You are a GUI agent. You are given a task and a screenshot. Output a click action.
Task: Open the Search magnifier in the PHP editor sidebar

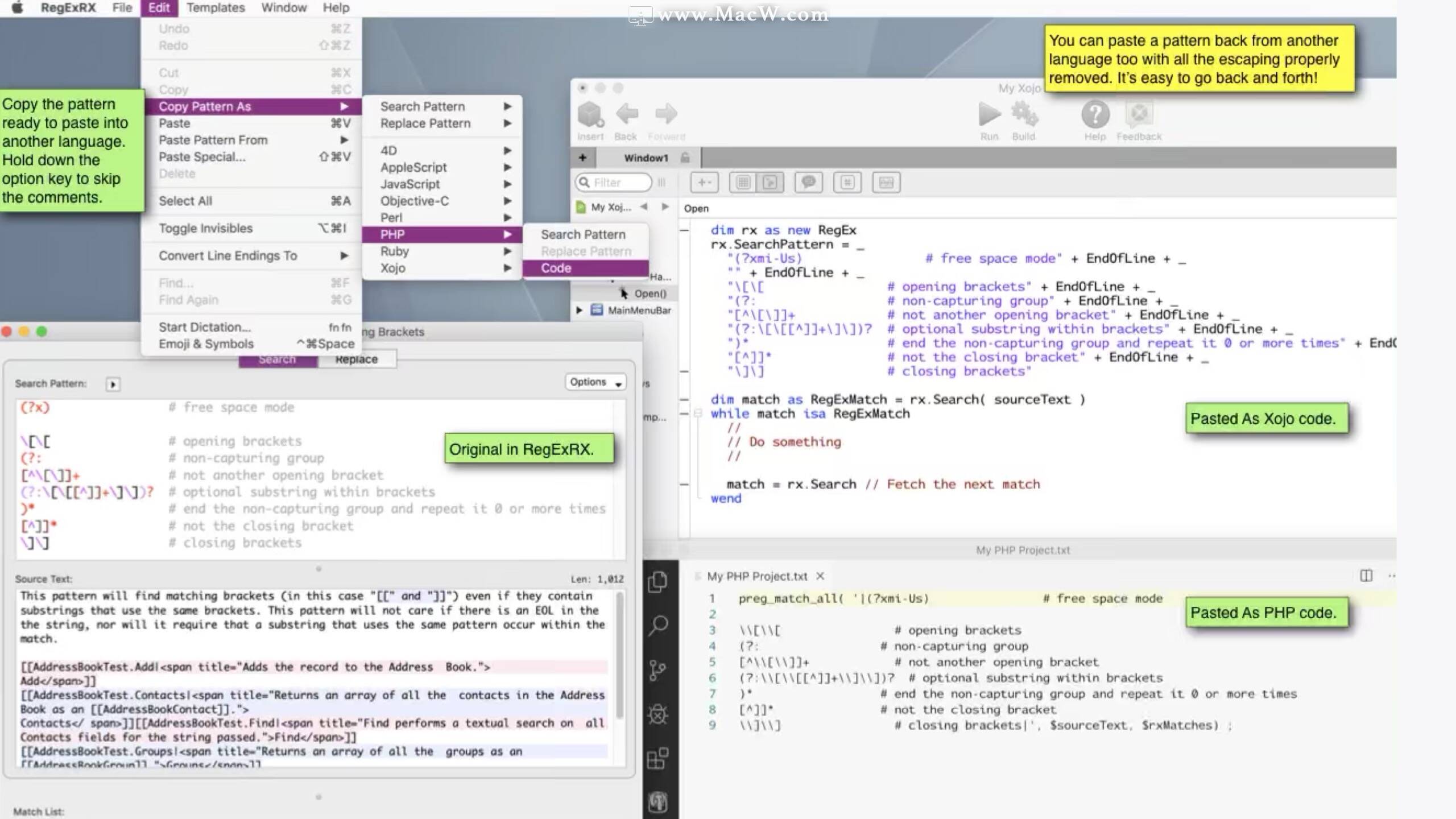coord(658,626)
